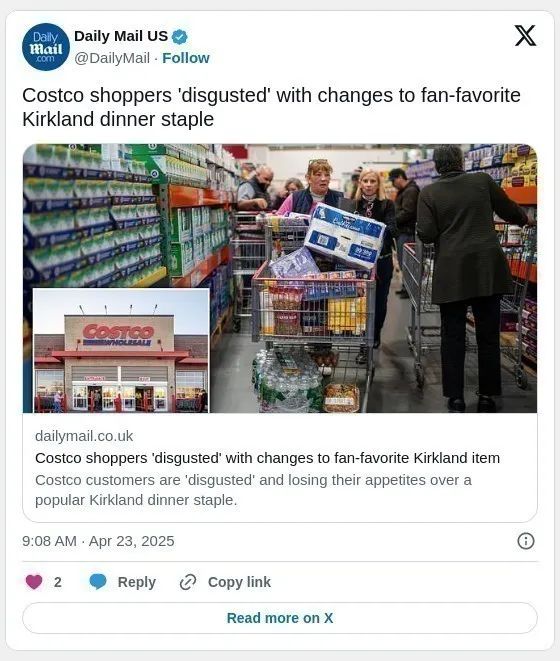Viewport: 560px width, 661px height.
Task: Like the tweet with heart icon
Action: pyautogui.click(x=34, y=582)
